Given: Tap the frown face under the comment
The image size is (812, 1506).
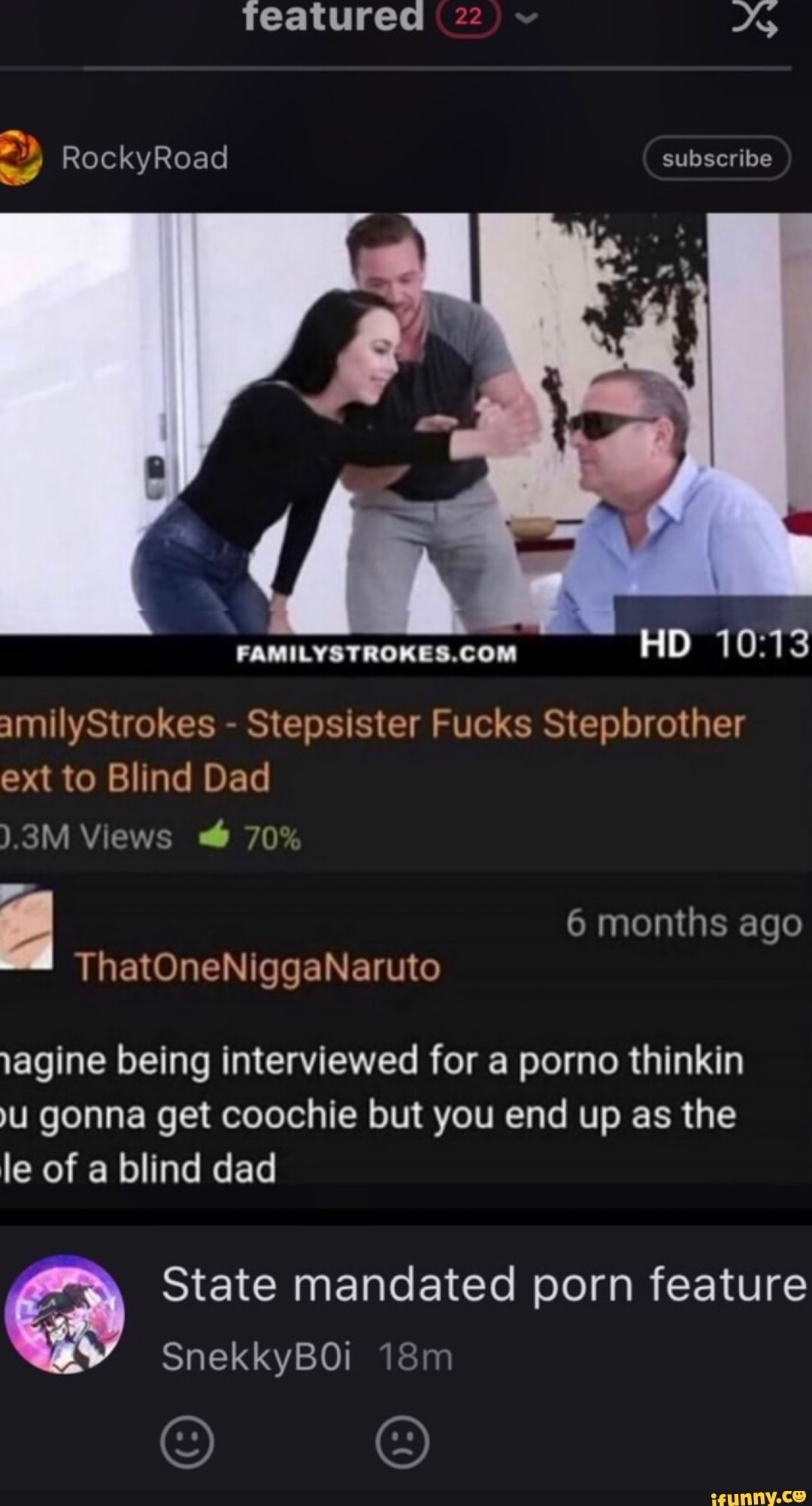Looking at the screenshot, I should (402, 1443).
